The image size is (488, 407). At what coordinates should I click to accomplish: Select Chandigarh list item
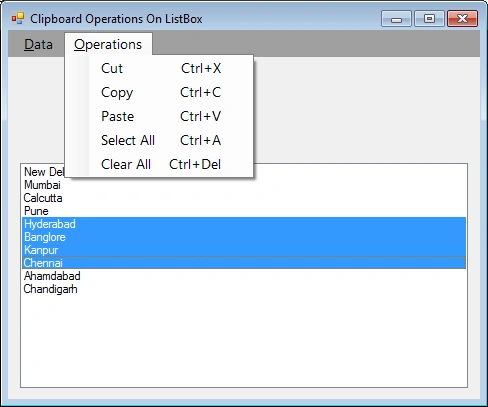click(244, 289)
